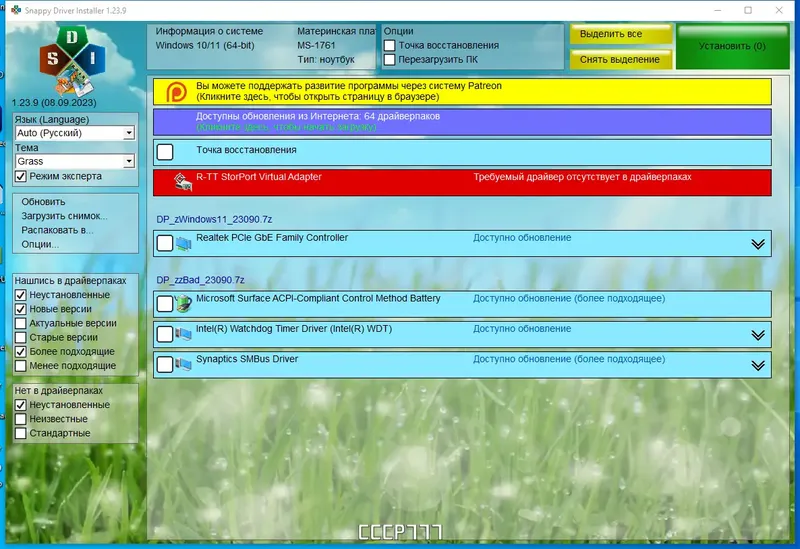Click the Snappy Driver Installer title bar icon

point(16,10)
